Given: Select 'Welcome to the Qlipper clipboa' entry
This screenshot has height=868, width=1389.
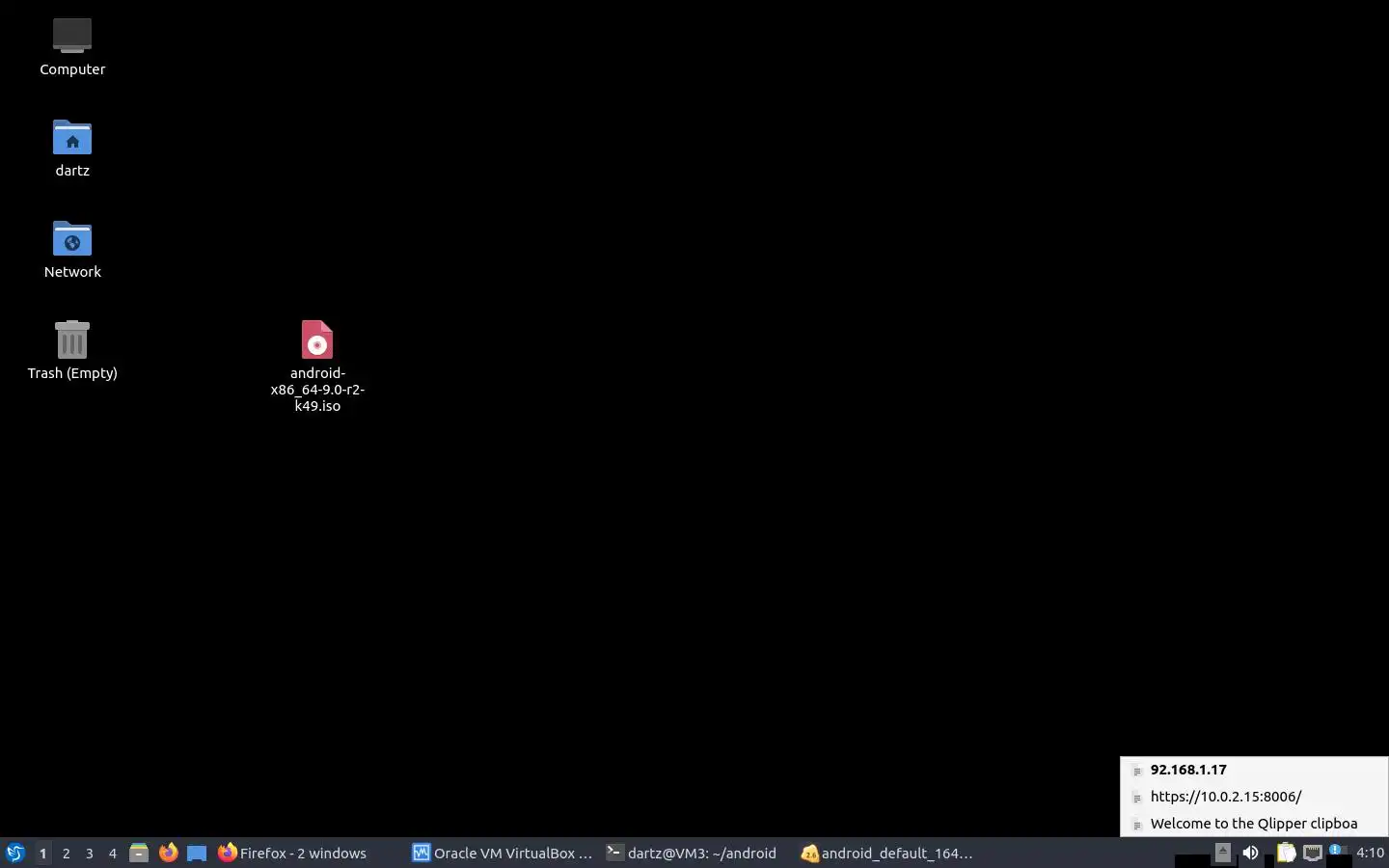Looking at the screenshot, I should [1254, 824].
